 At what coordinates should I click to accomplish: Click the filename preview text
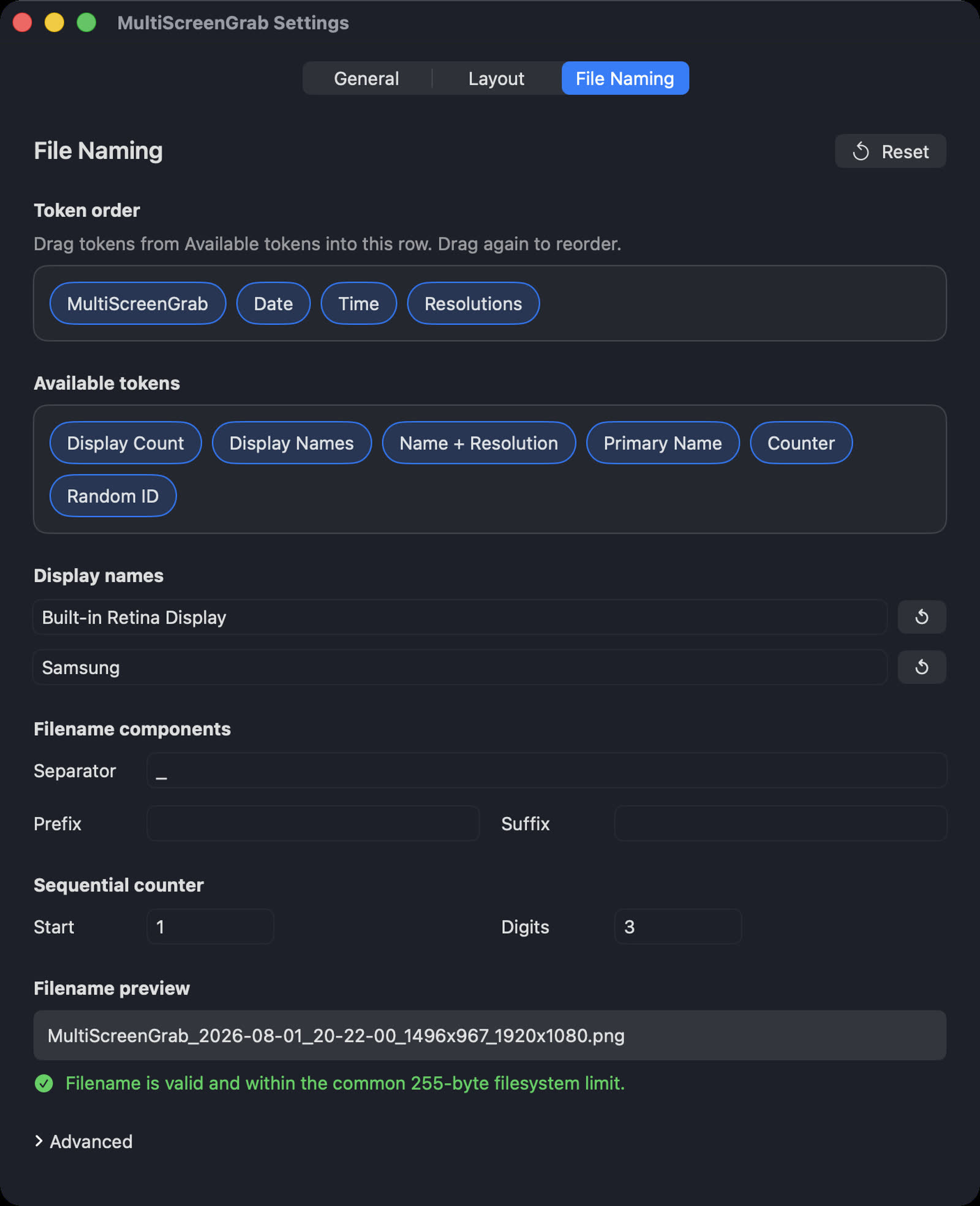[336, 1036]
